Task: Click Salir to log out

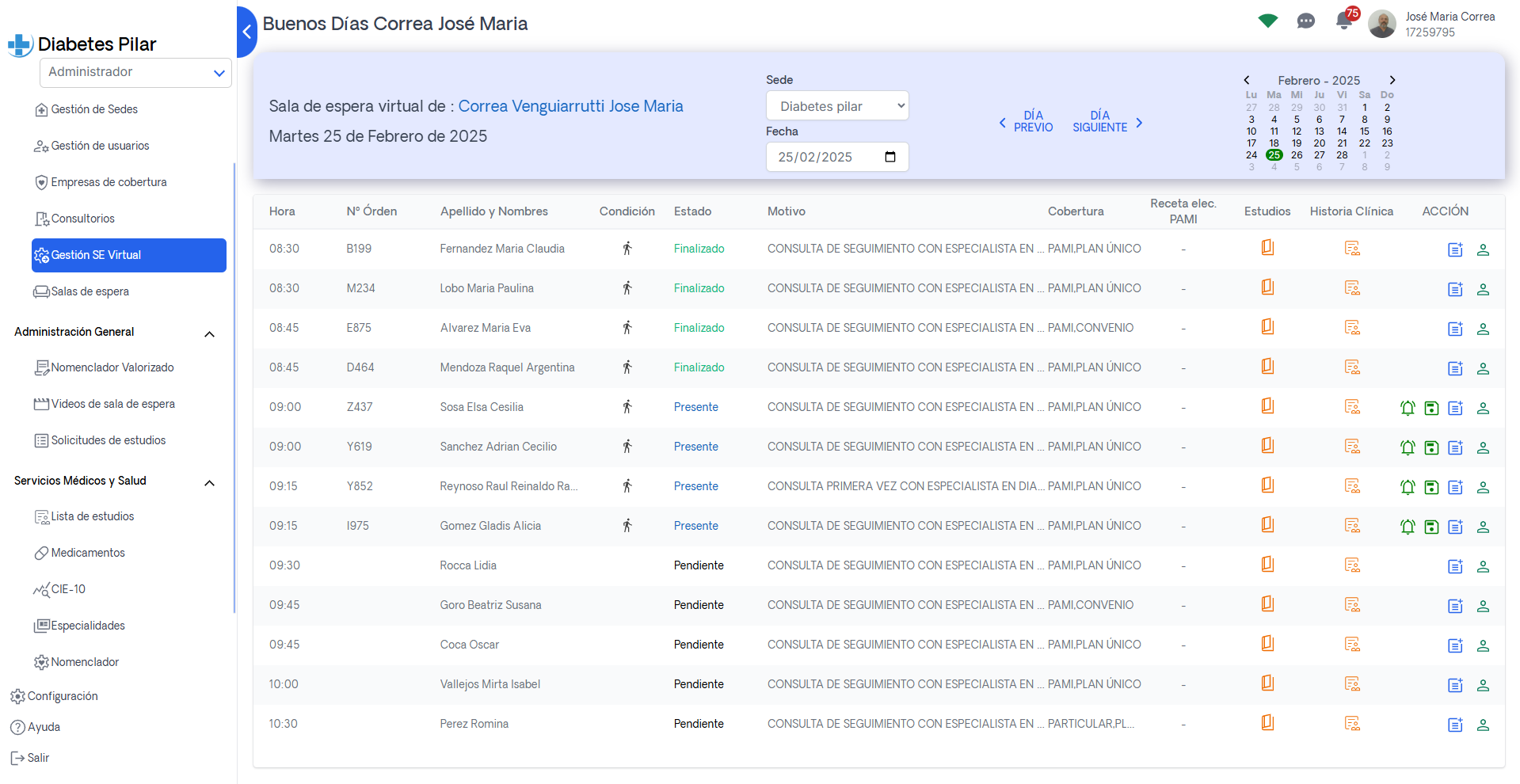Action: 30,758
